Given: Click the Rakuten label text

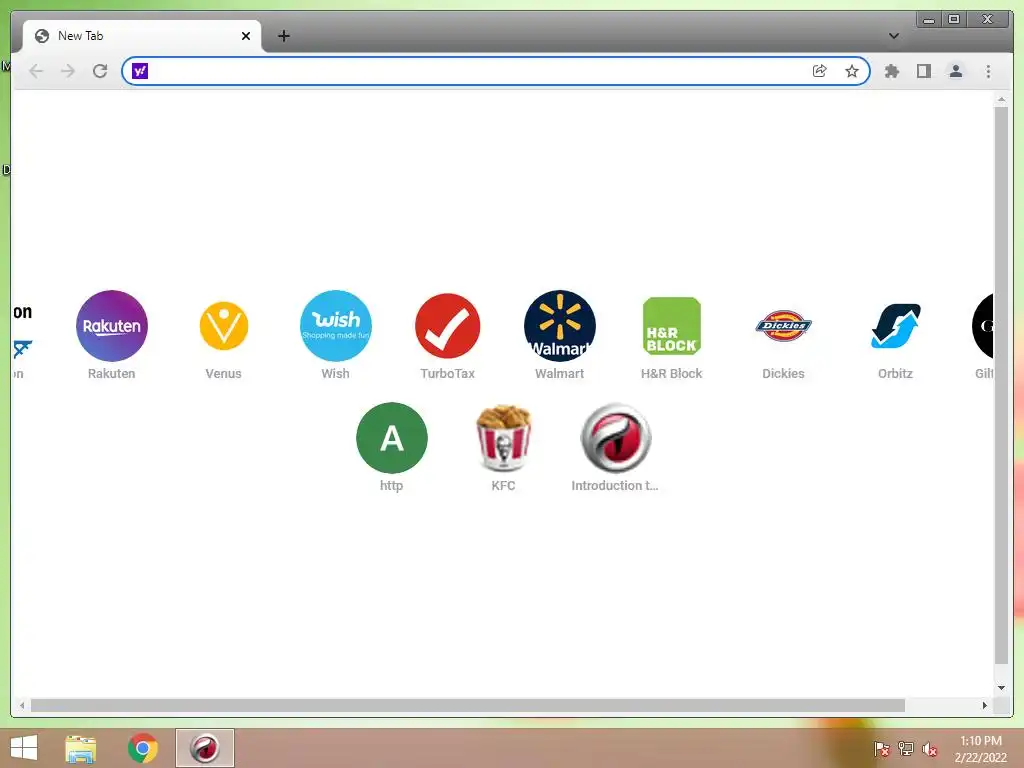Looking at the screenshot, I should tap(112, 374).
